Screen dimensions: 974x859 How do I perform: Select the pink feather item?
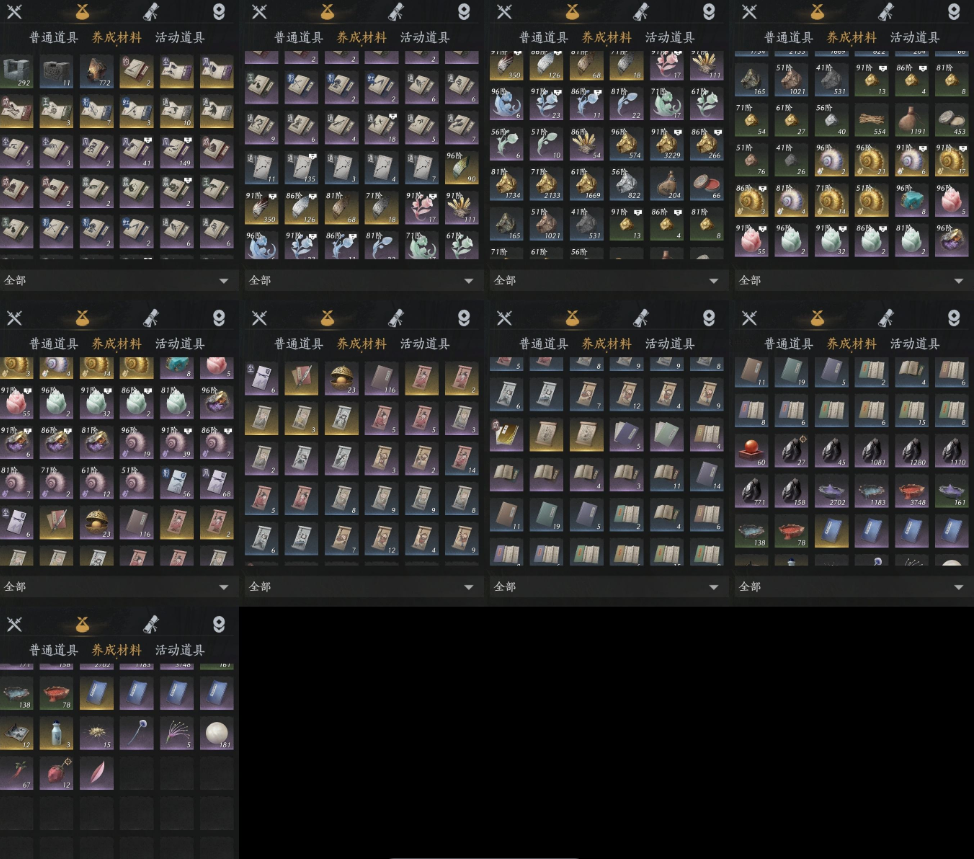97,774
